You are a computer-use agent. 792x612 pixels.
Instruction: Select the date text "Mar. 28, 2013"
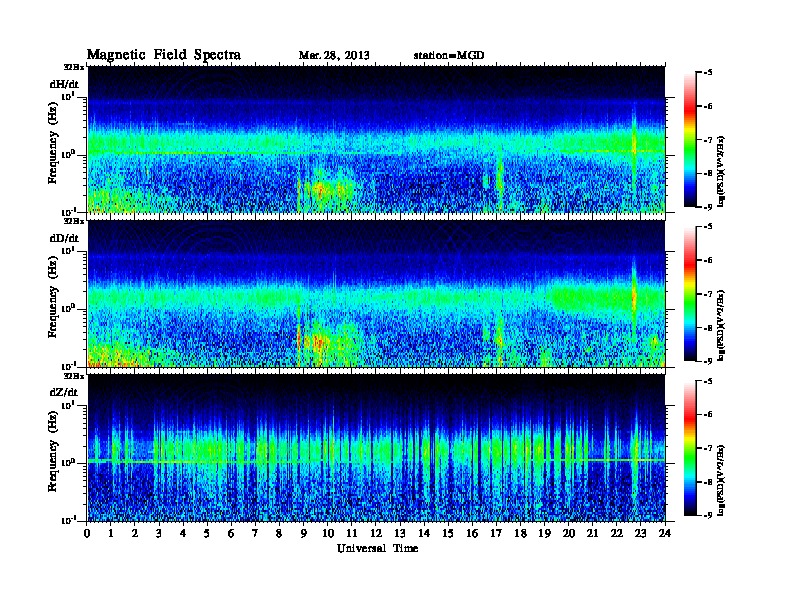334,56
